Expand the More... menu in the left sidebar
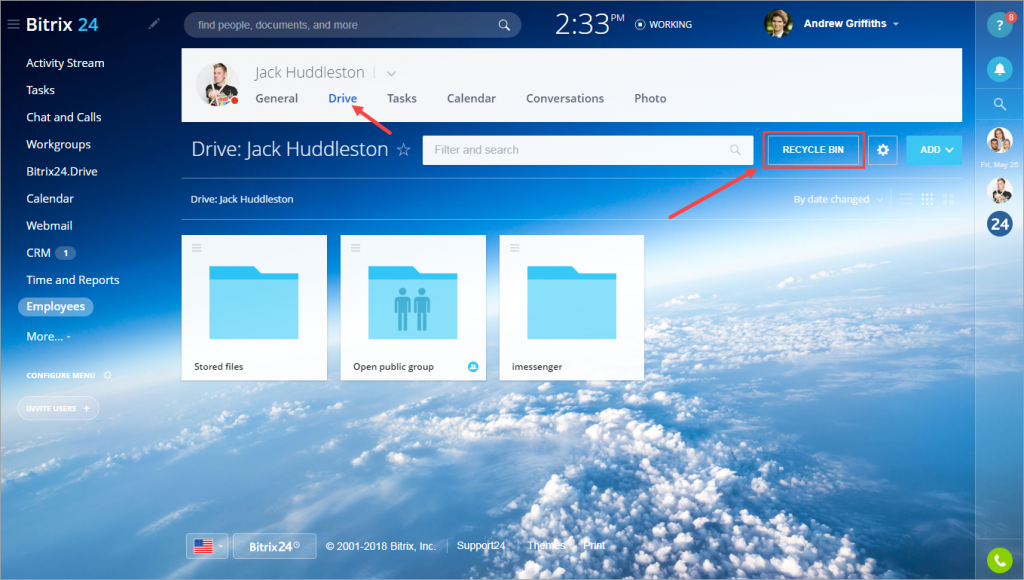The image size is (1024, 580). coord(48,336)
